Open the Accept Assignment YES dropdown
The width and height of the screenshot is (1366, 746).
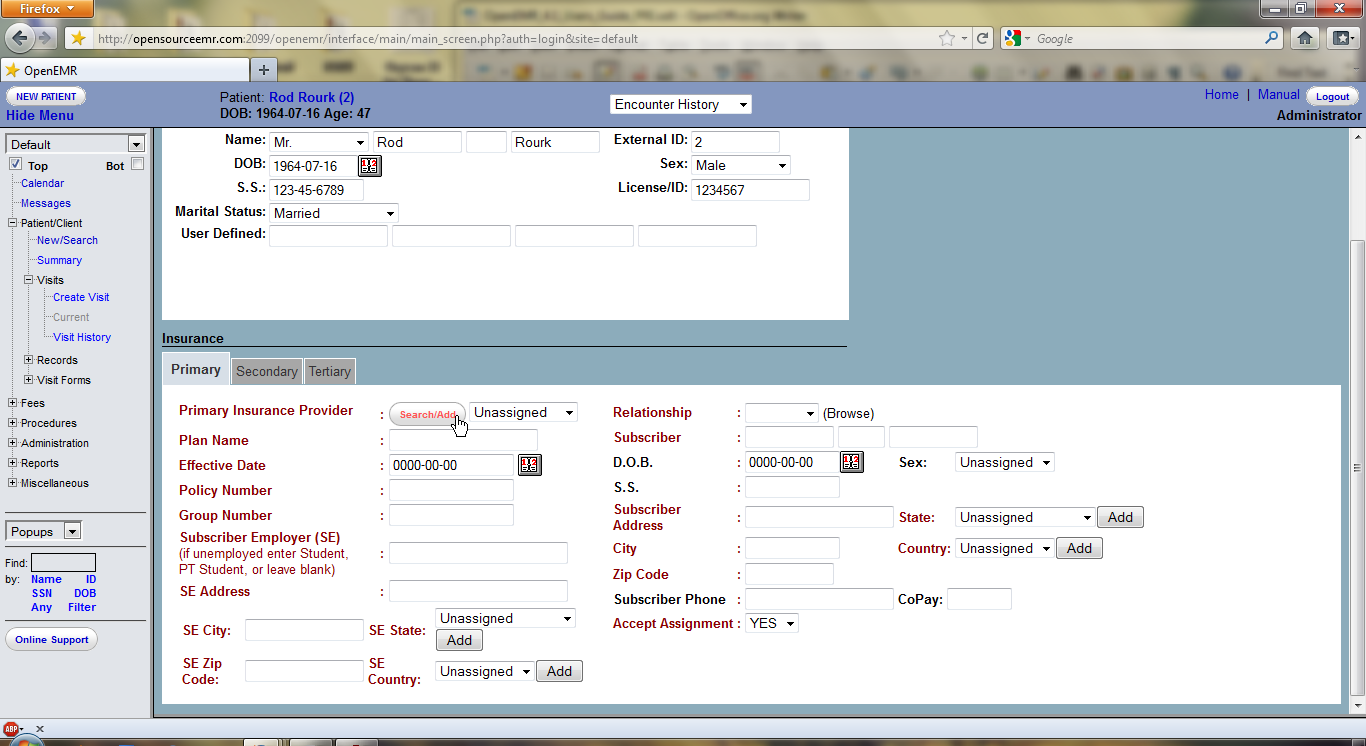[772, 623]
